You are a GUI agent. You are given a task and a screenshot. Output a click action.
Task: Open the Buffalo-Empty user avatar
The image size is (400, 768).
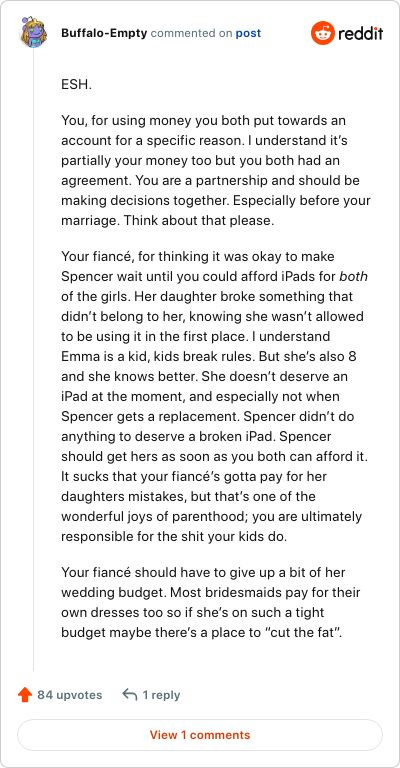33,33
